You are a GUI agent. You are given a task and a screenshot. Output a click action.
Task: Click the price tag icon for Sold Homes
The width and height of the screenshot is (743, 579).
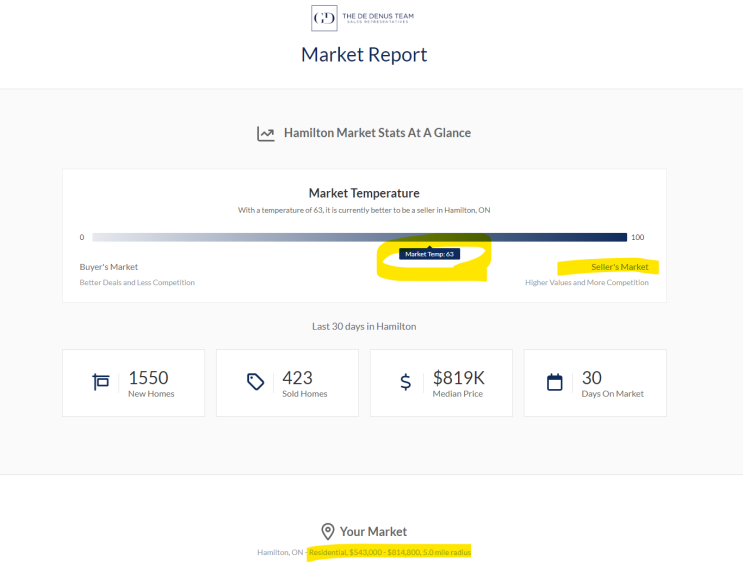tap(255, 382)
